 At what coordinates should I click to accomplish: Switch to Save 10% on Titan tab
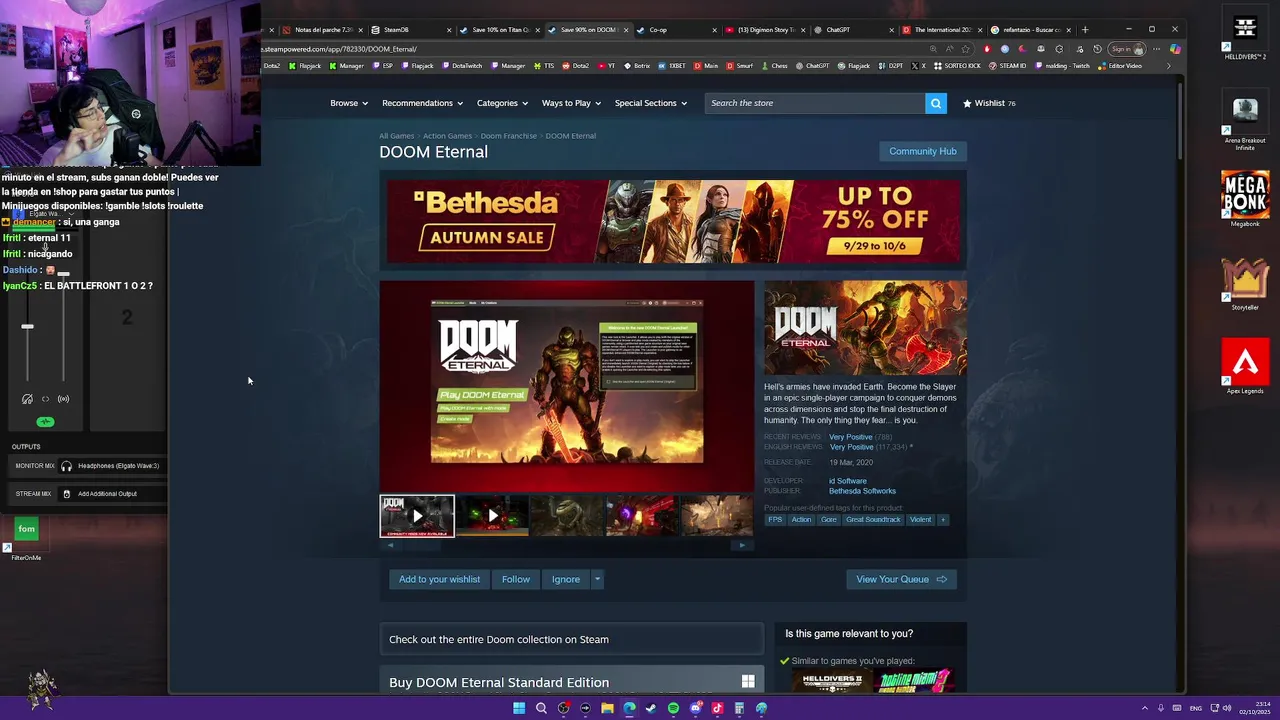(x=499, y=30)
